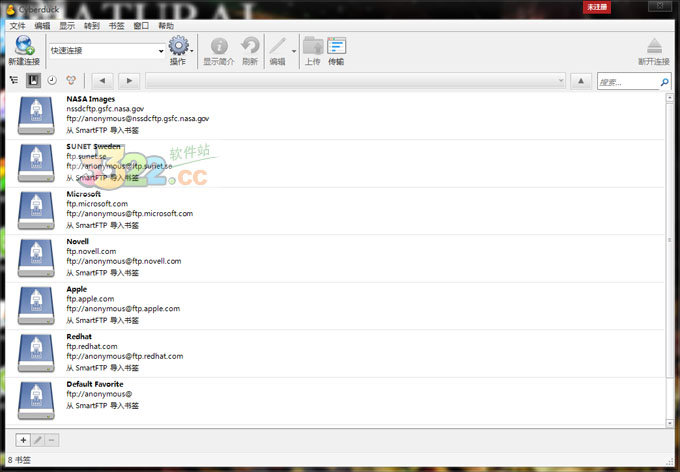Go to parent folder with up arrow
The image size is (680, 472).
click(581, 81)
